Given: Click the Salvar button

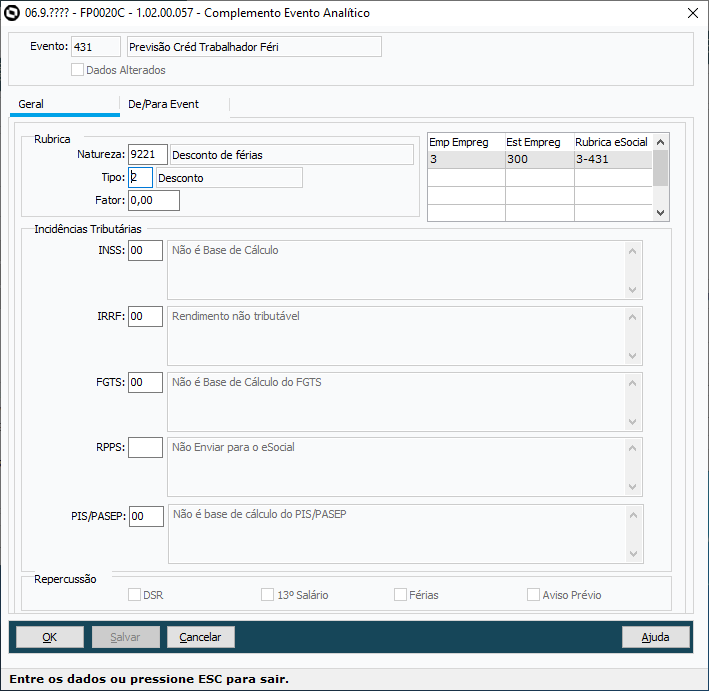Looking at the screenshot, I should click(x=126, y=637).
